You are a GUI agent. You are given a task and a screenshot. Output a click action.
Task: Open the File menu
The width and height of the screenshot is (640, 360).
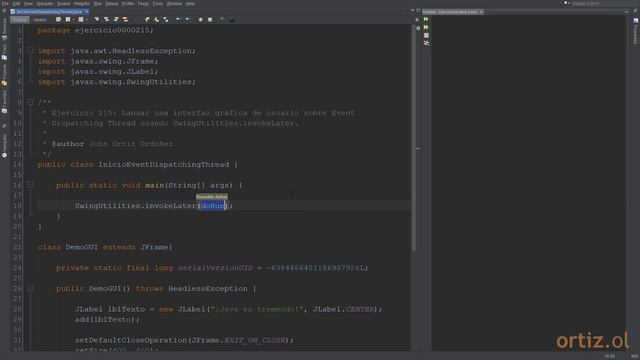click(5, 3)
